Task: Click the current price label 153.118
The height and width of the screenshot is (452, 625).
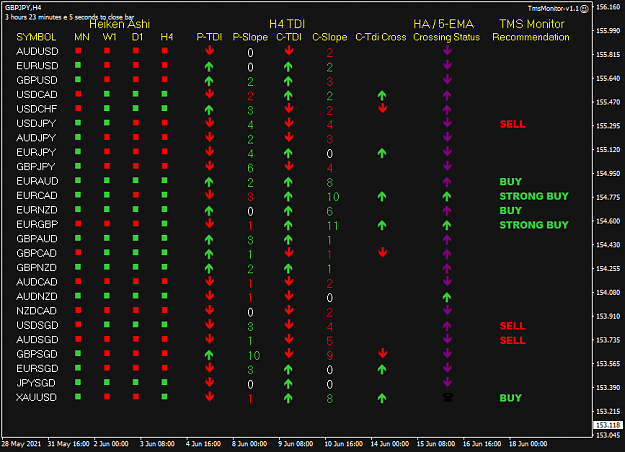Action: (608, 425)
